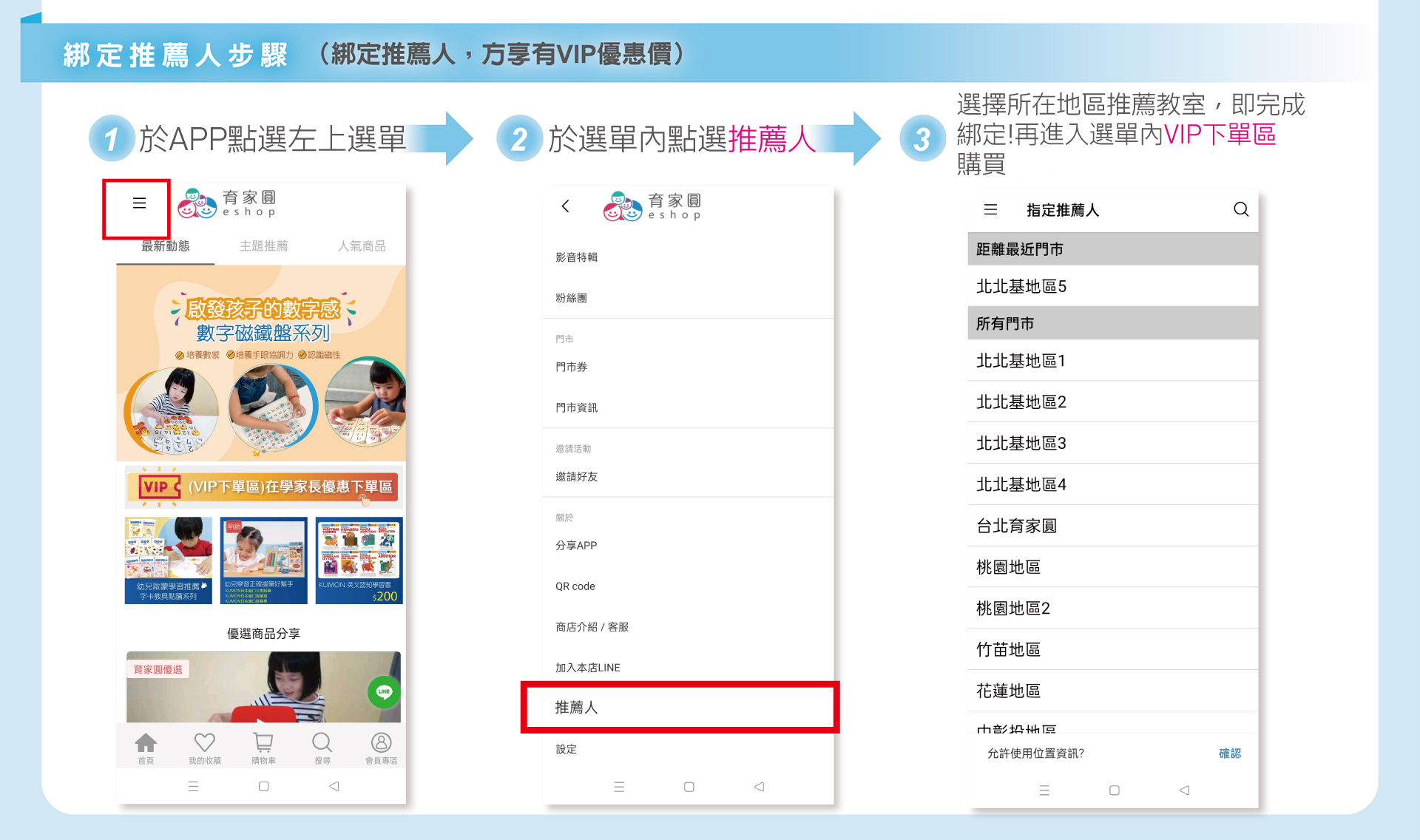The width and height of the screenshot is (1420, 840).
Task: Click 育家圓 eshop logo in first phone
Action: click(227, 203)
